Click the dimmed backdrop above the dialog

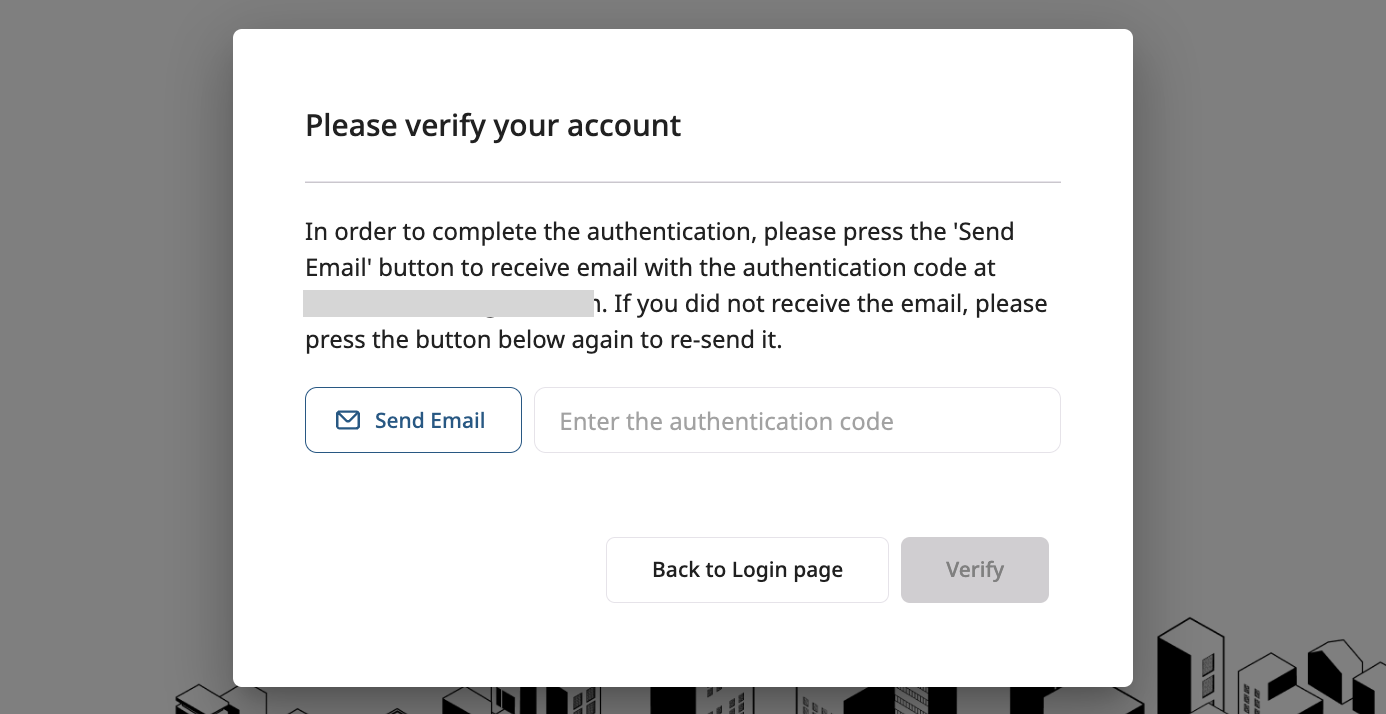click(682, 14)
